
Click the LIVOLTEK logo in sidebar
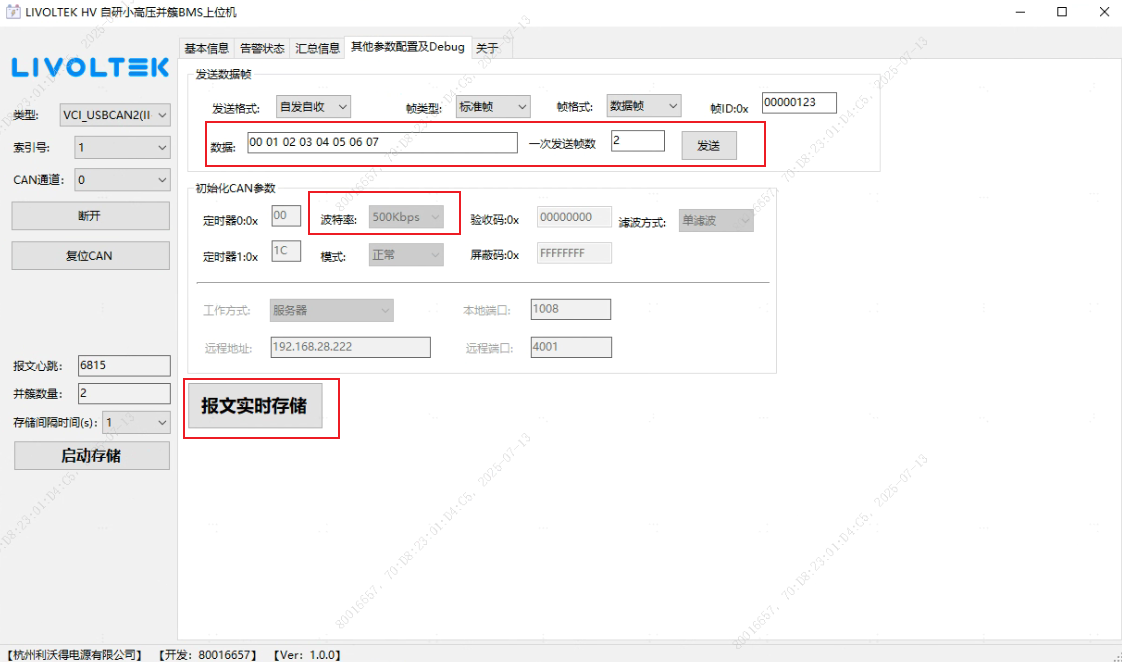click(x=90, y=67)
